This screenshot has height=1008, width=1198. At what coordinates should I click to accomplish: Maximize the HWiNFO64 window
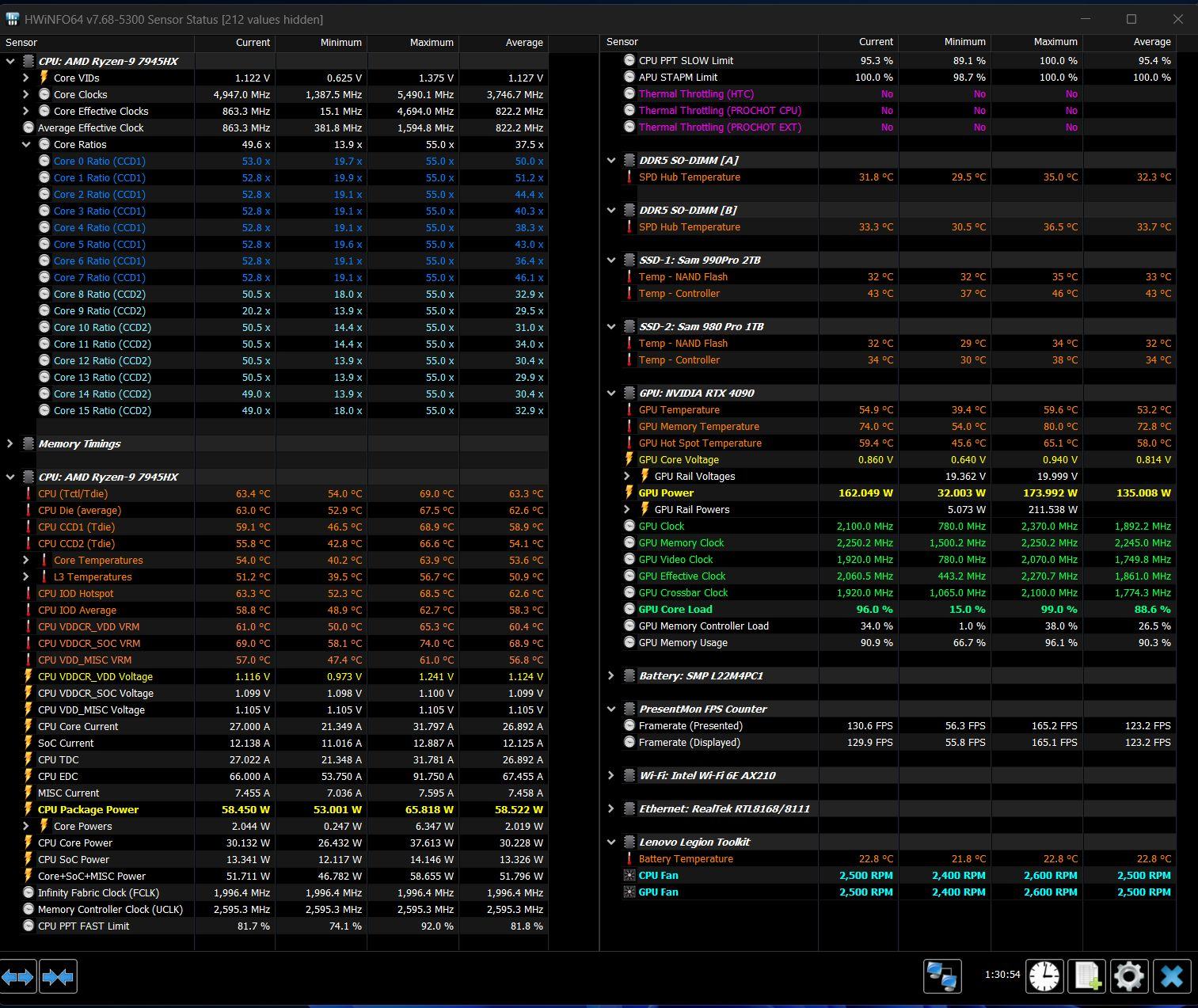point(1131,19)
